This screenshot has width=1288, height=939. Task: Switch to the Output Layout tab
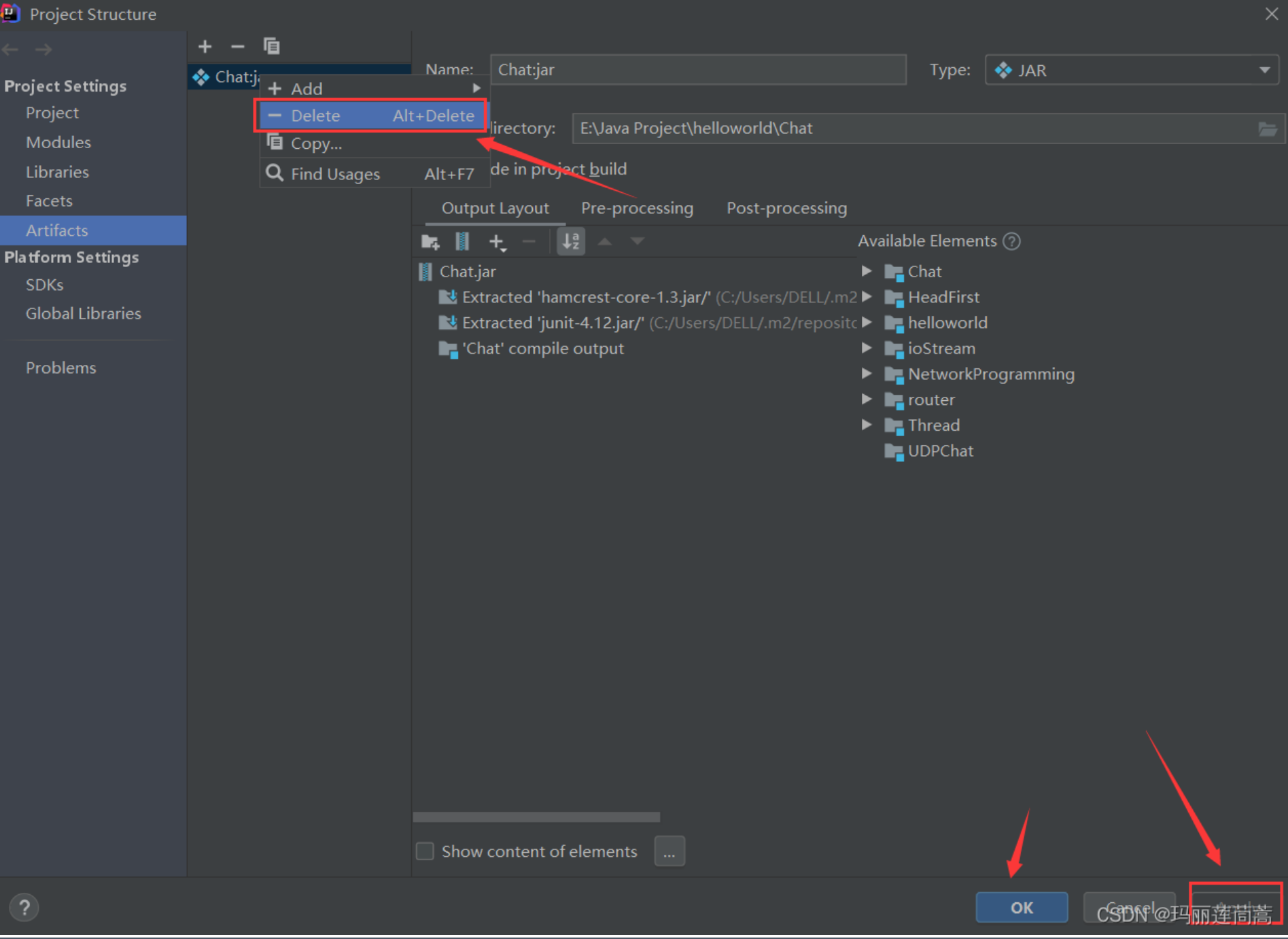click(495, 208)
